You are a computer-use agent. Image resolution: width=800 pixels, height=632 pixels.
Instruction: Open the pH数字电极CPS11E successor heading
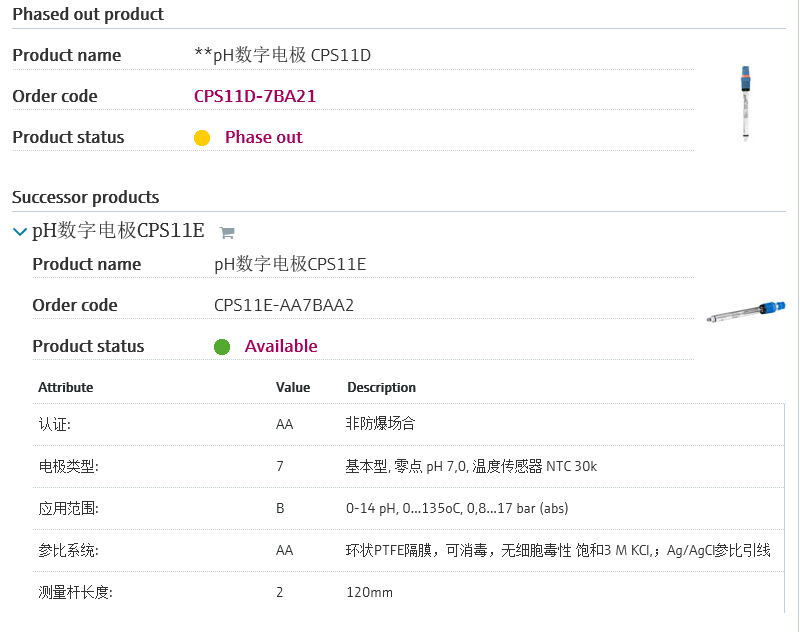tap(118, 231)
